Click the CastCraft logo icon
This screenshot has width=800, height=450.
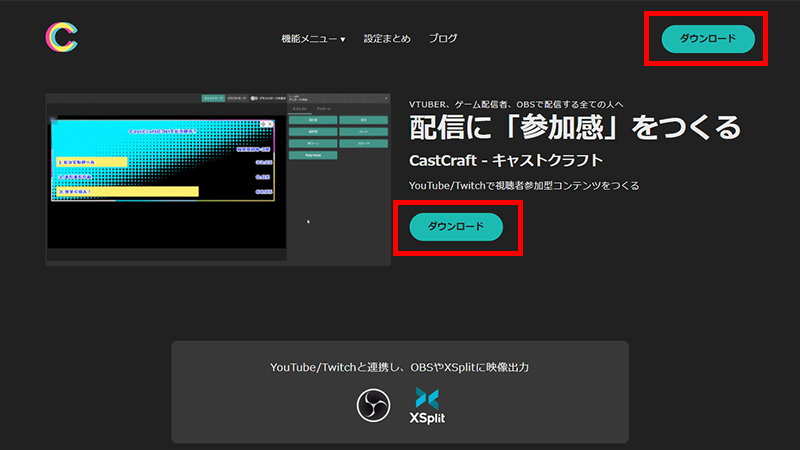click(x=62, y=37)
